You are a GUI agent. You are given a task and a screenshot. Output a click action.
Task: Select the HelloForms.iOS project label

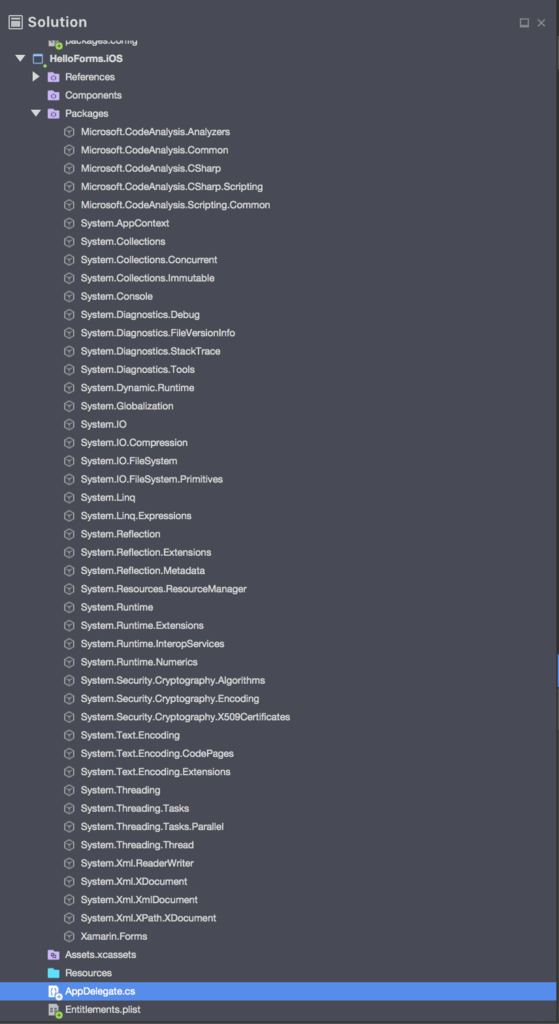86,59
